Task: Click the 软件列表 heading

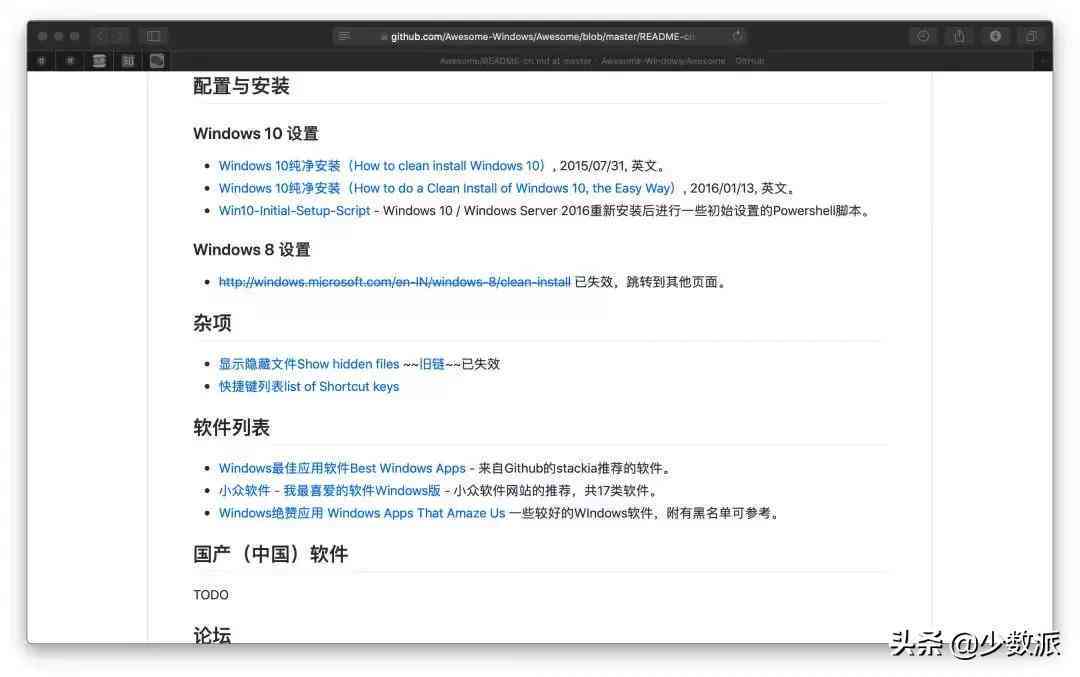Action: 231,428
